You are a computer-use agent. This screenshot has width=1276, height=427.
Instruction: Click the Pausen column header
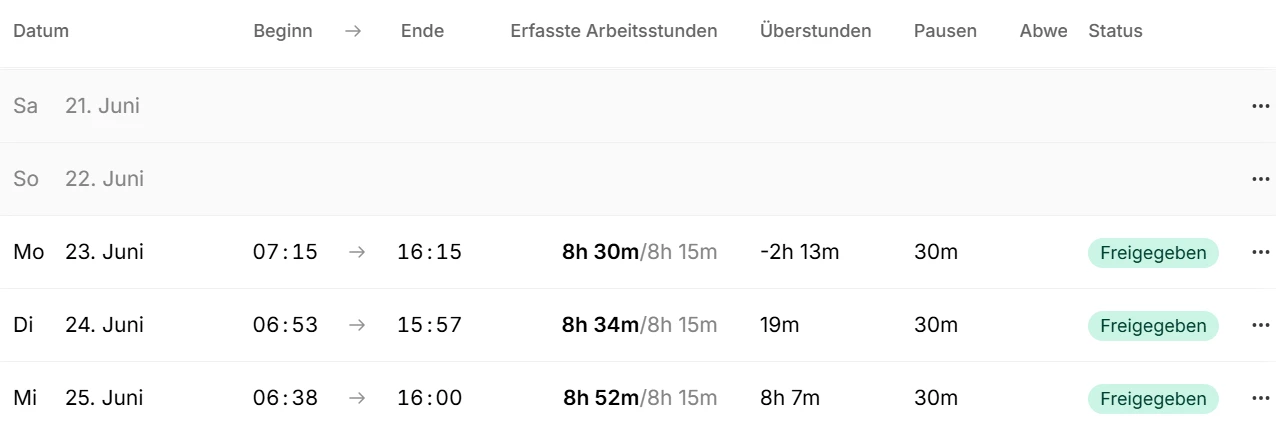click(945, 31)
